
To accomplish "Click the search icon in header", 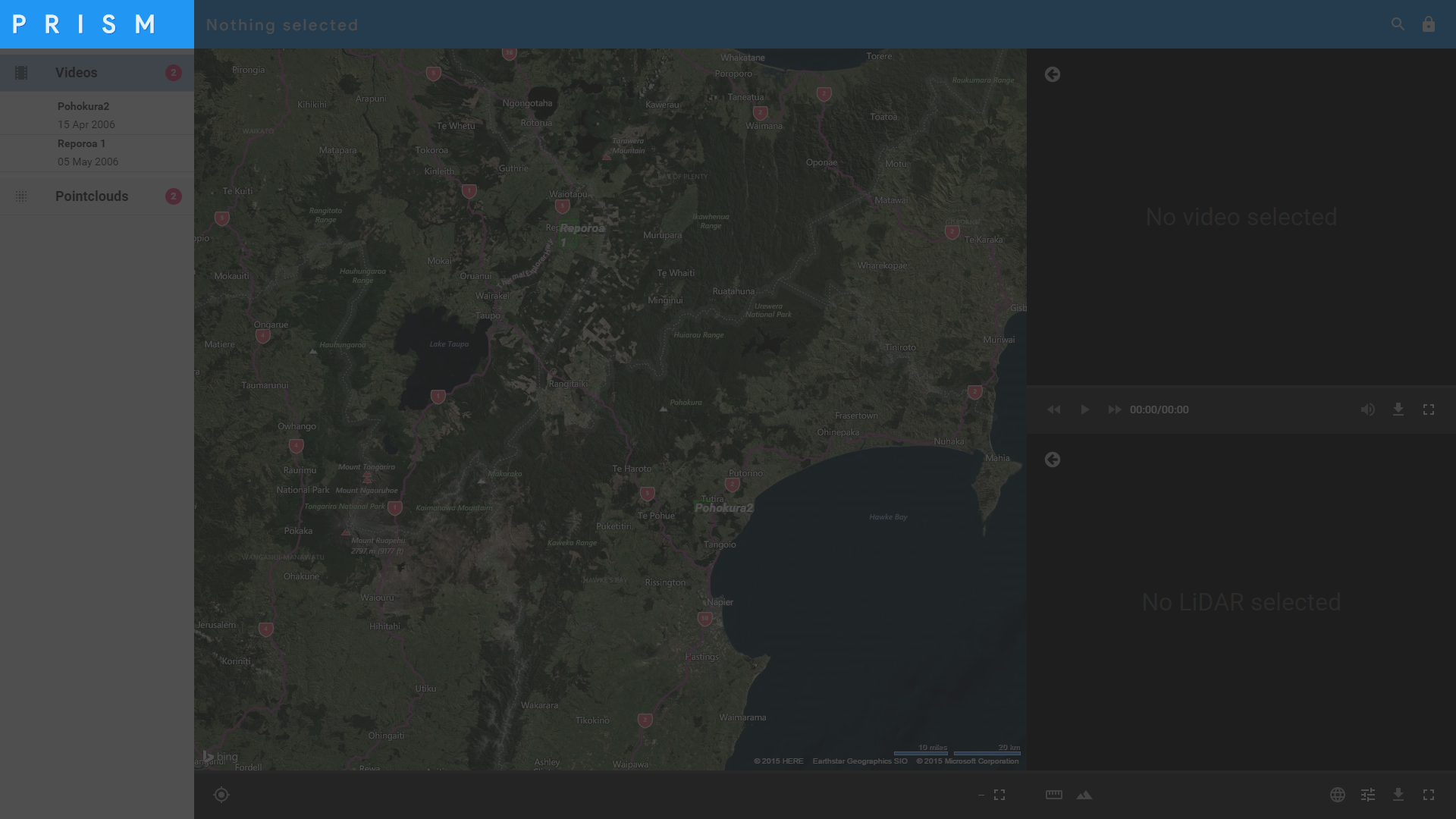I will point(1398,24).
